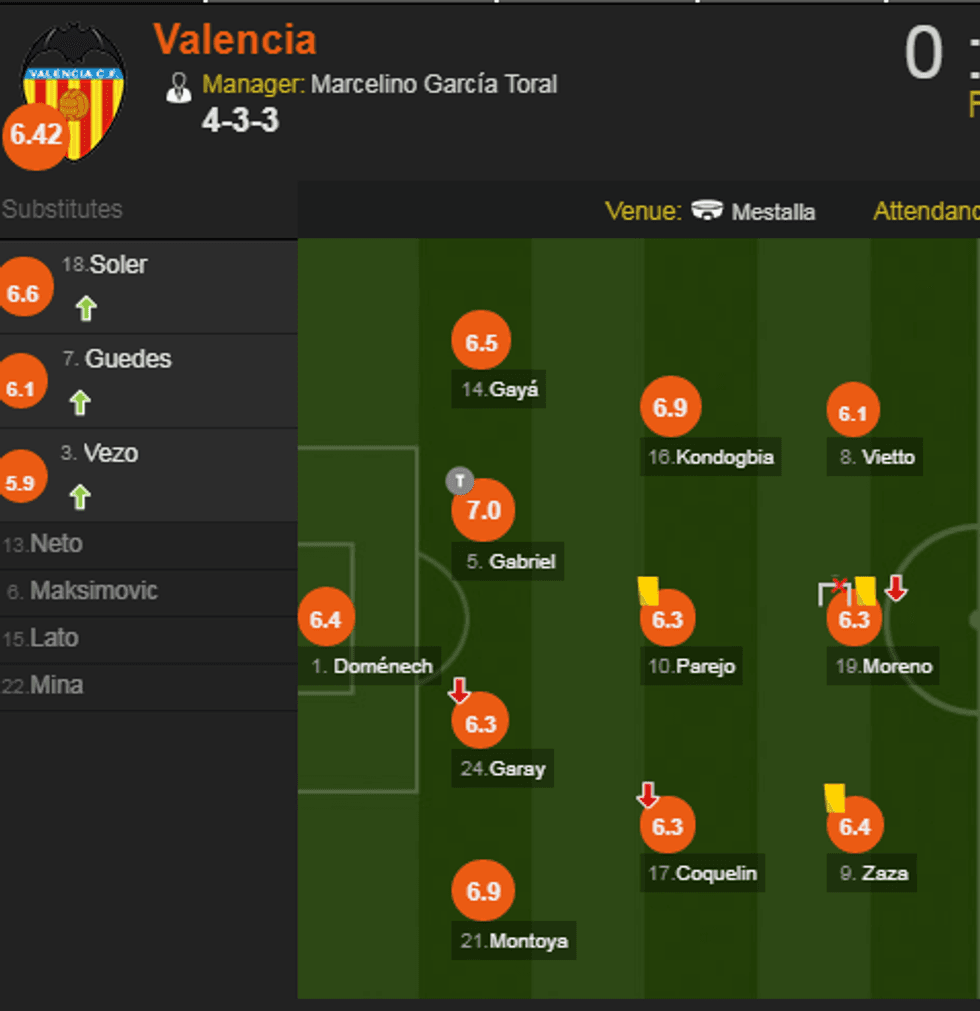
Task: Click Vietto's name on the pitch
Action: [x=888, y=457]
